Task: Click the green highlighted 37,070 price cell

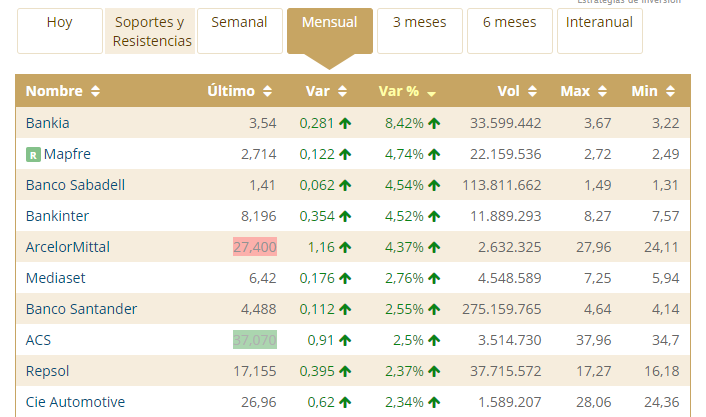Action: click(x=254, y=340)
